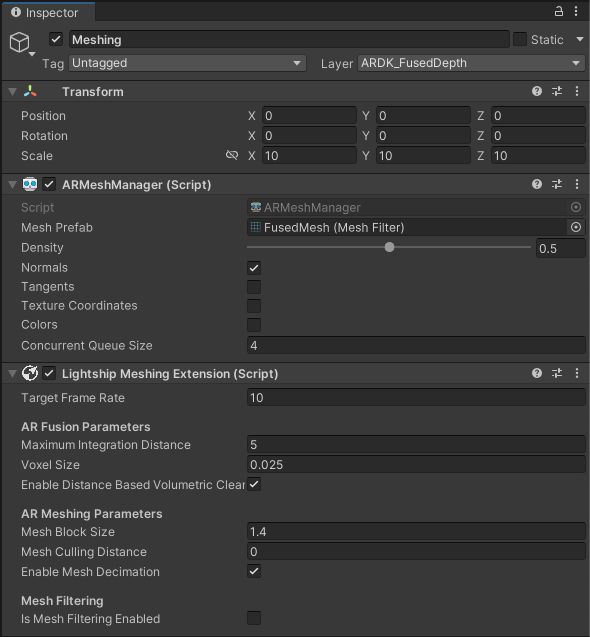Click the Target Frame Rate field
This screenshot has height=637, width=590.
tap(416, 397)
